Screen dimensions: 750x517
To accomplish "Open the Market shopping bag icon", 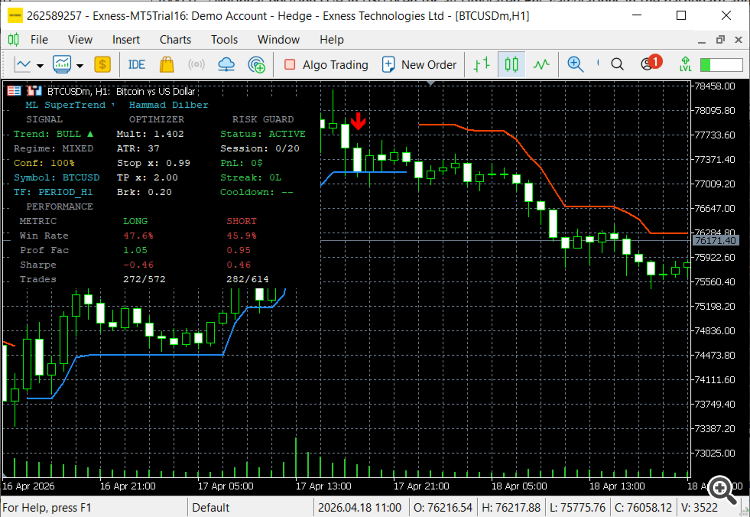I will 166,64.
